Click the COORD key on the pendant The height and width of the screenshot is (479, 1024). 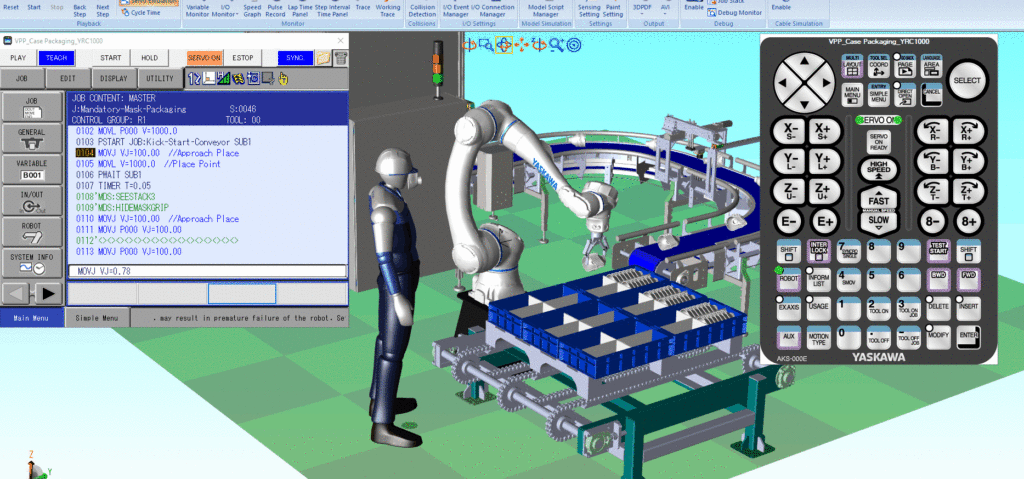[x=878, y=67]
